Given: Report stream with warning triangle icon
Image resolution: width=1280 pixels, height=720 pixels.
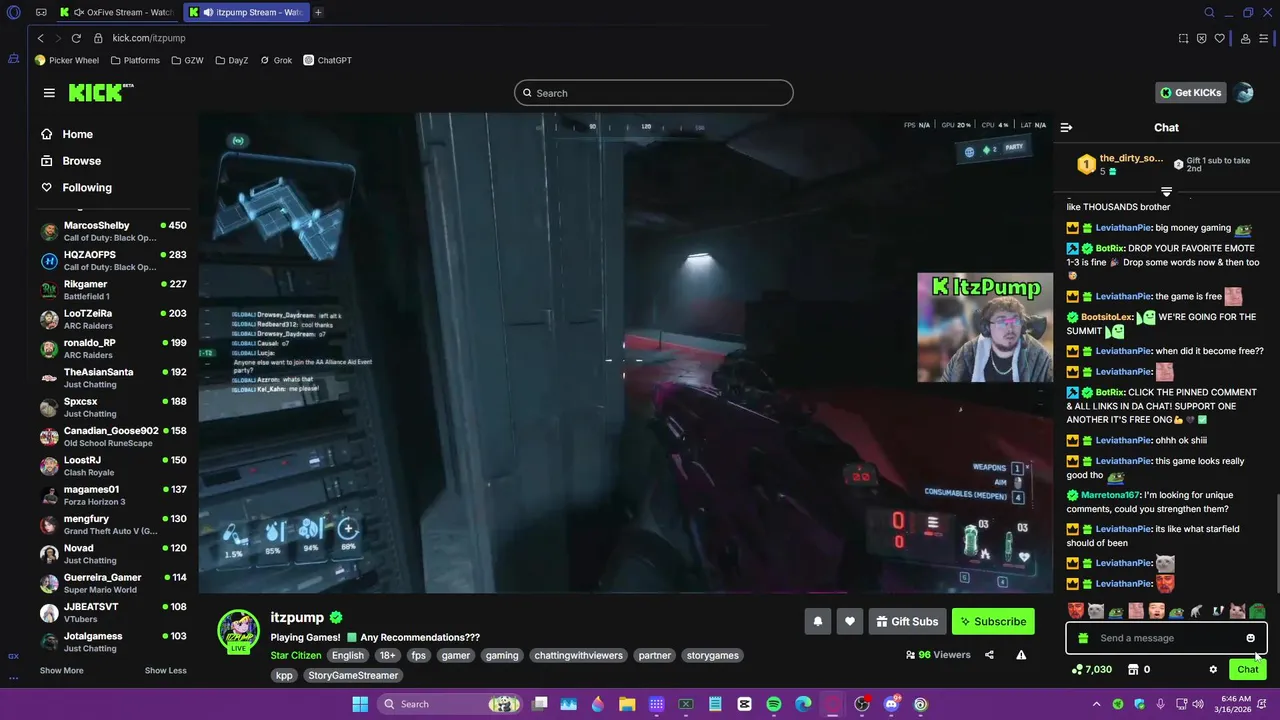Looking at the screenshot, I should [1021, 655].
